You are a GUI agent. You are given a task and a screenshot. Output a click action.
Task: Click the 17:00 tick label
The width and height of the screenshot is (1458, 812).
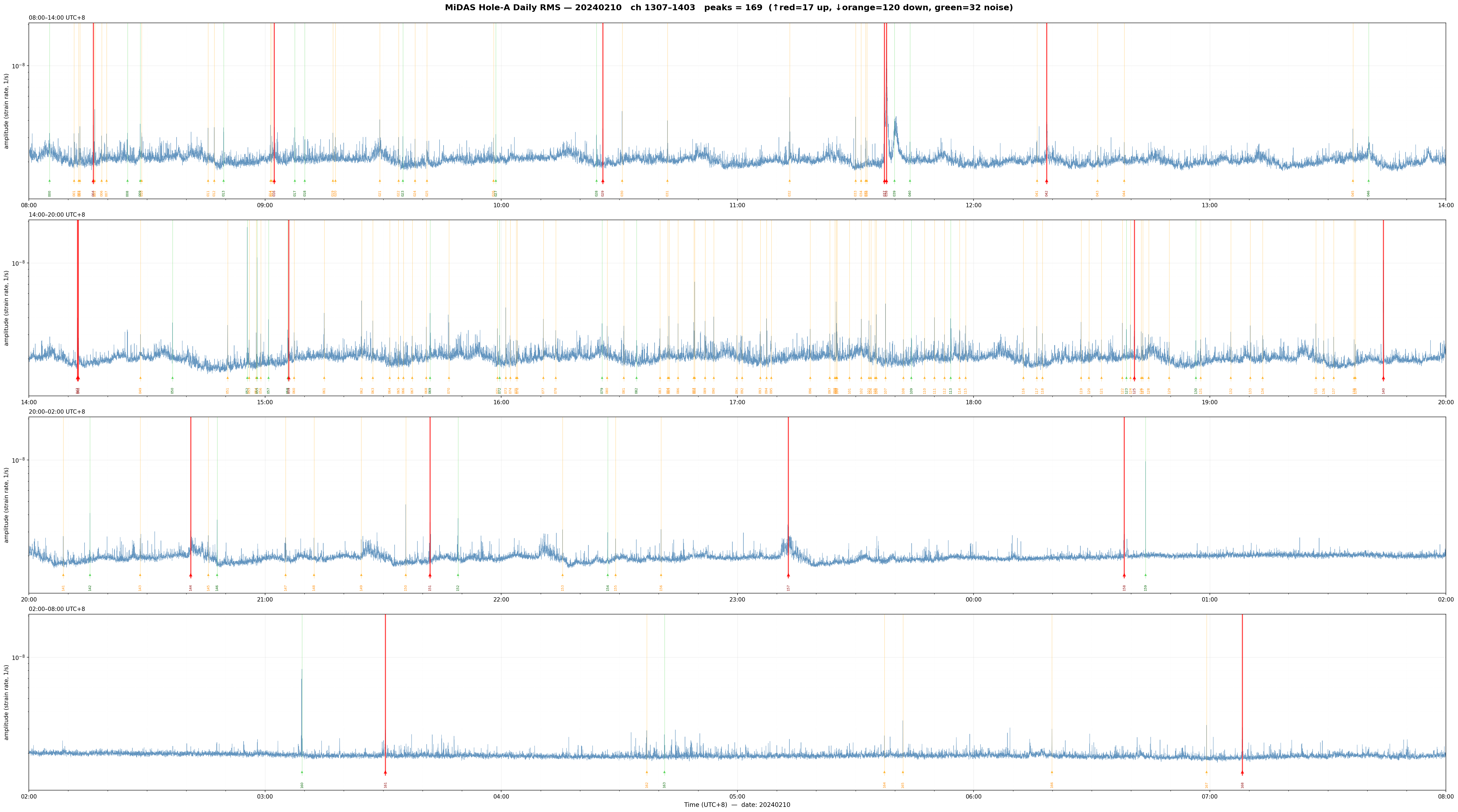coord(737,402)
